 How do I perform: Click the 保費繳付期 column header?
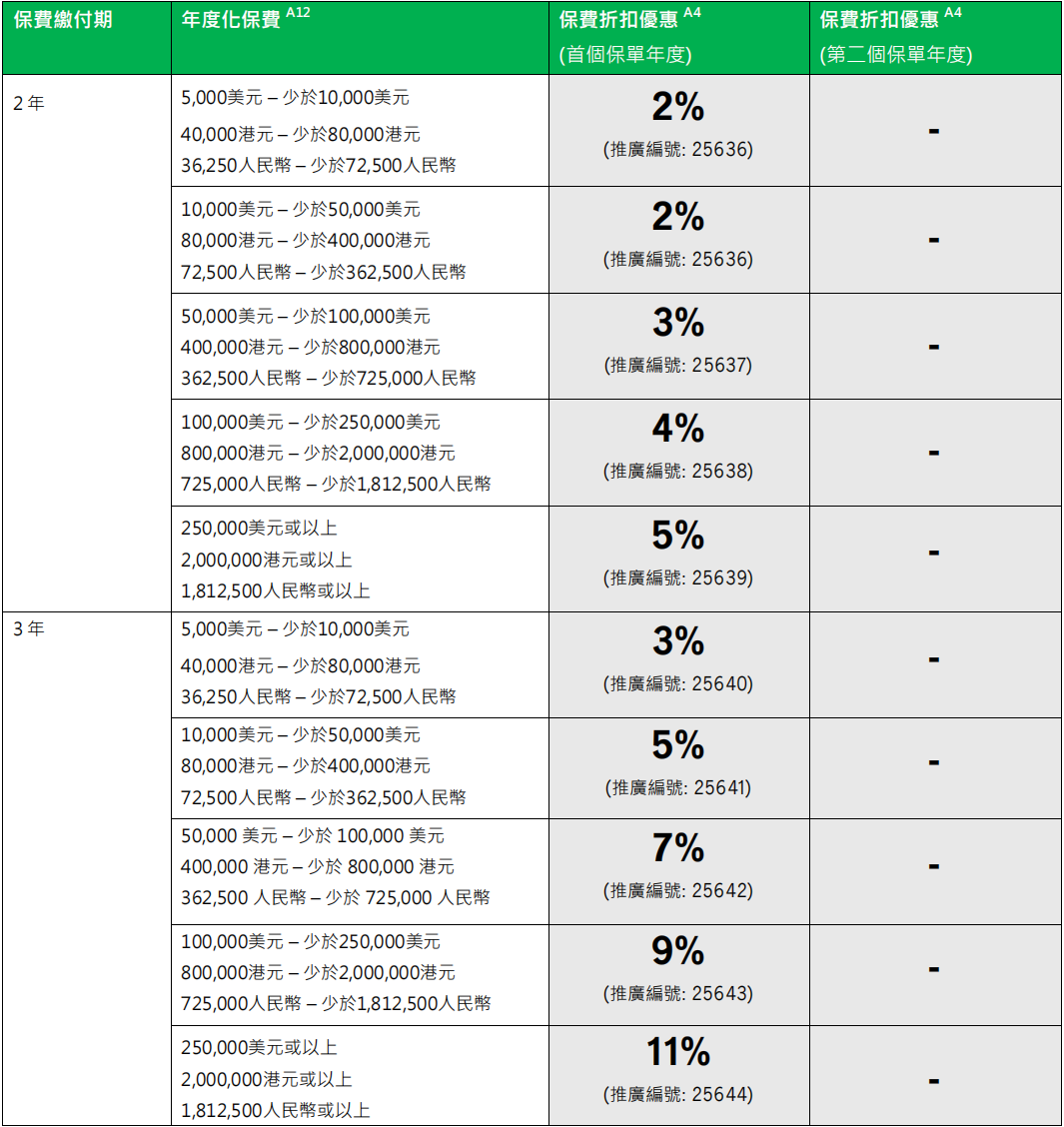pos(63,21)
